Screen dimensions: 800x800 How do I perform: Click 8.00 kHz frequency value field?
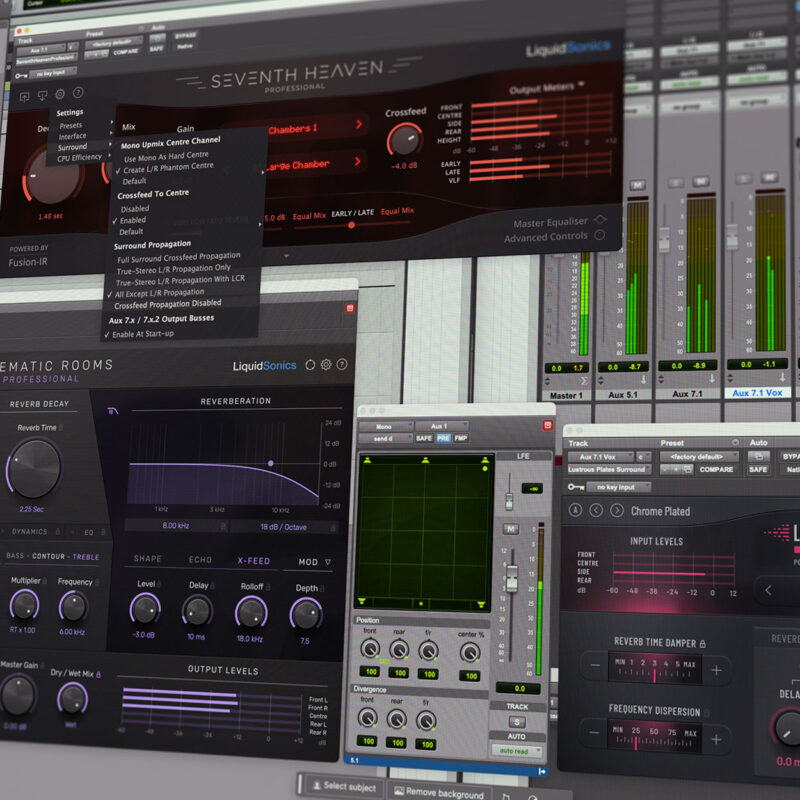[x=176, y=525]
